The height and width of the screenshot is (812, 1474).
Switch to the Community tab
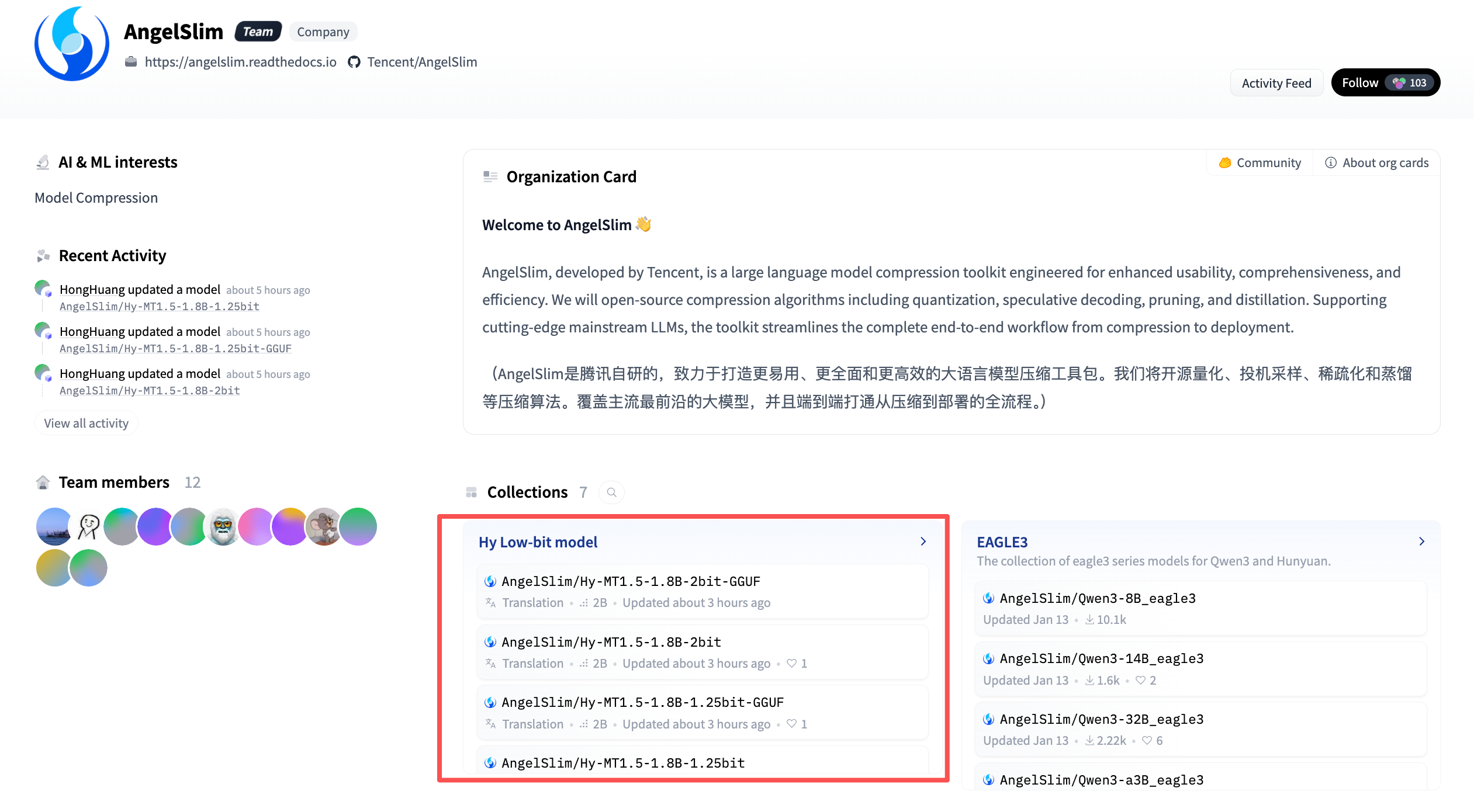coord(1260,162)
